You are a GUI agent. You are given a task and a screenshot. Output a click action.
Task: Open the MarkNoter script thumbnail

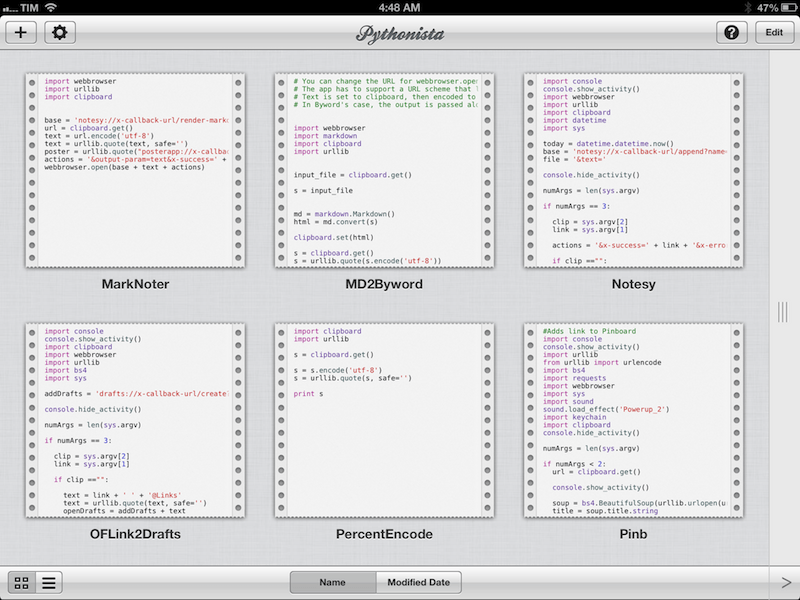click(135, 170)
